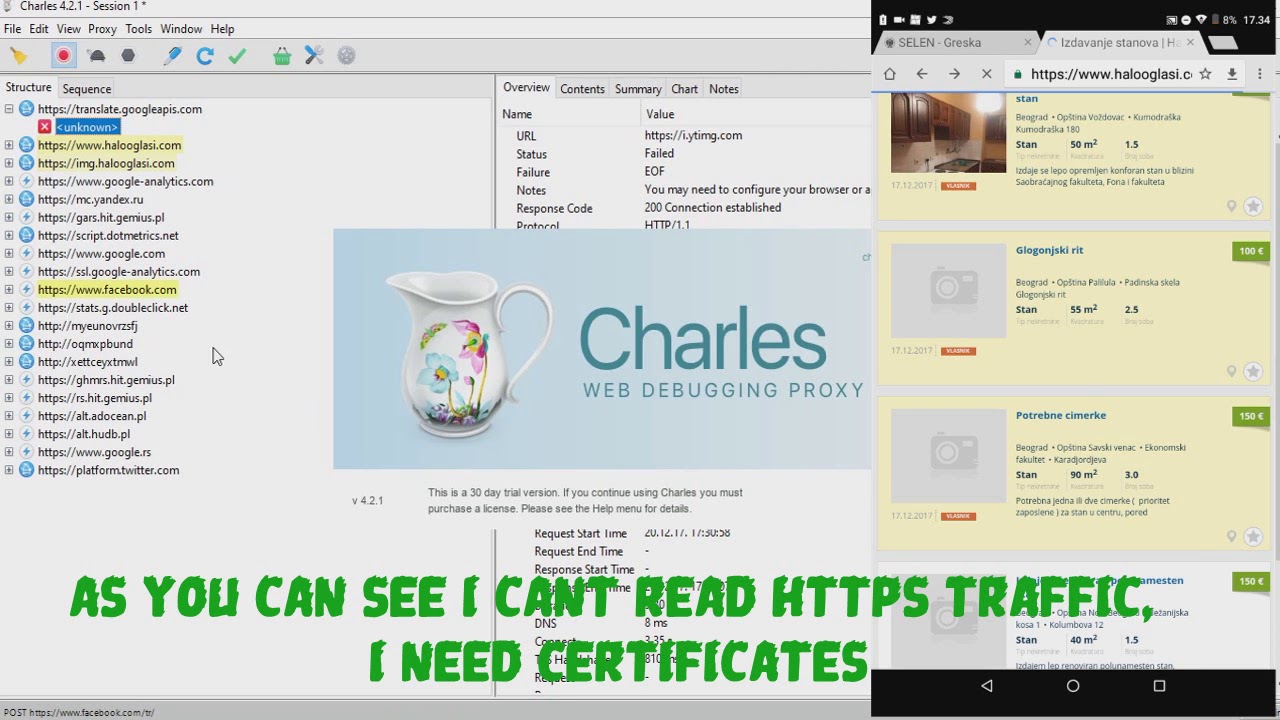Screen dimensions: 1280x720
Task: Expand the www.google-analytics.com tree node
Action: tap(9, 181)
